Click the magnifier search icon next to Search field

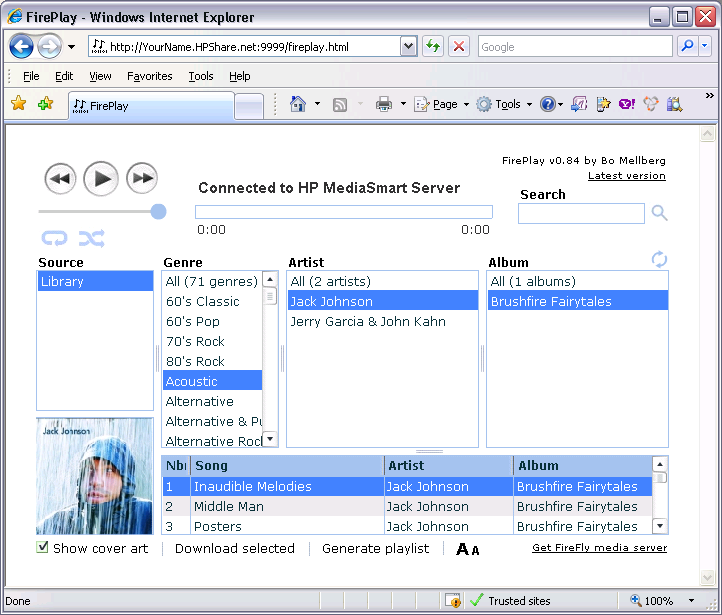point(659,213)
